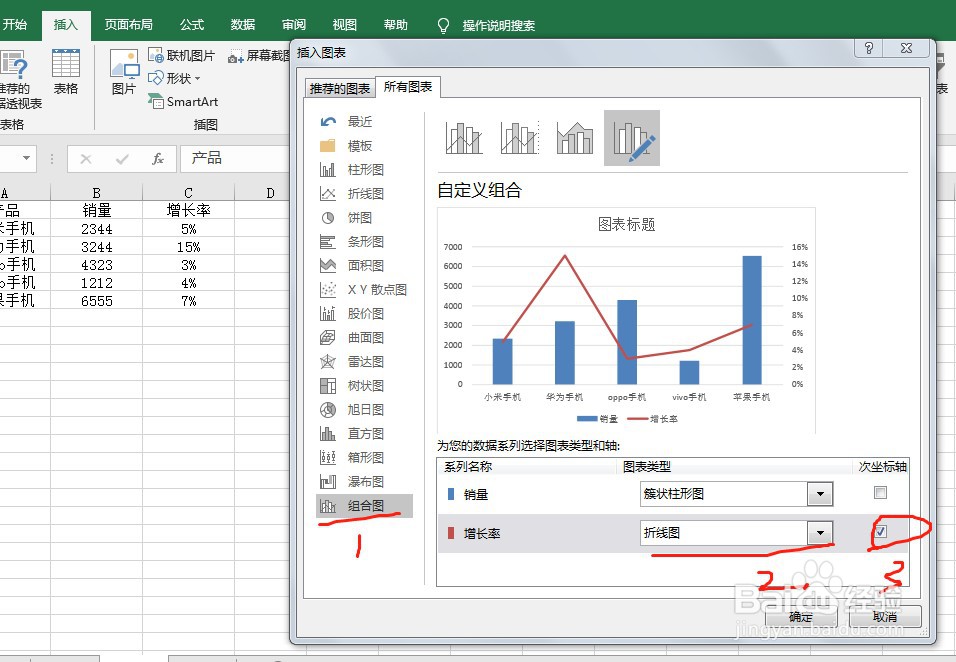
Task: Choose 瀑布图 waterfall category
Action: pyautogui.click(x=364, y=482)
